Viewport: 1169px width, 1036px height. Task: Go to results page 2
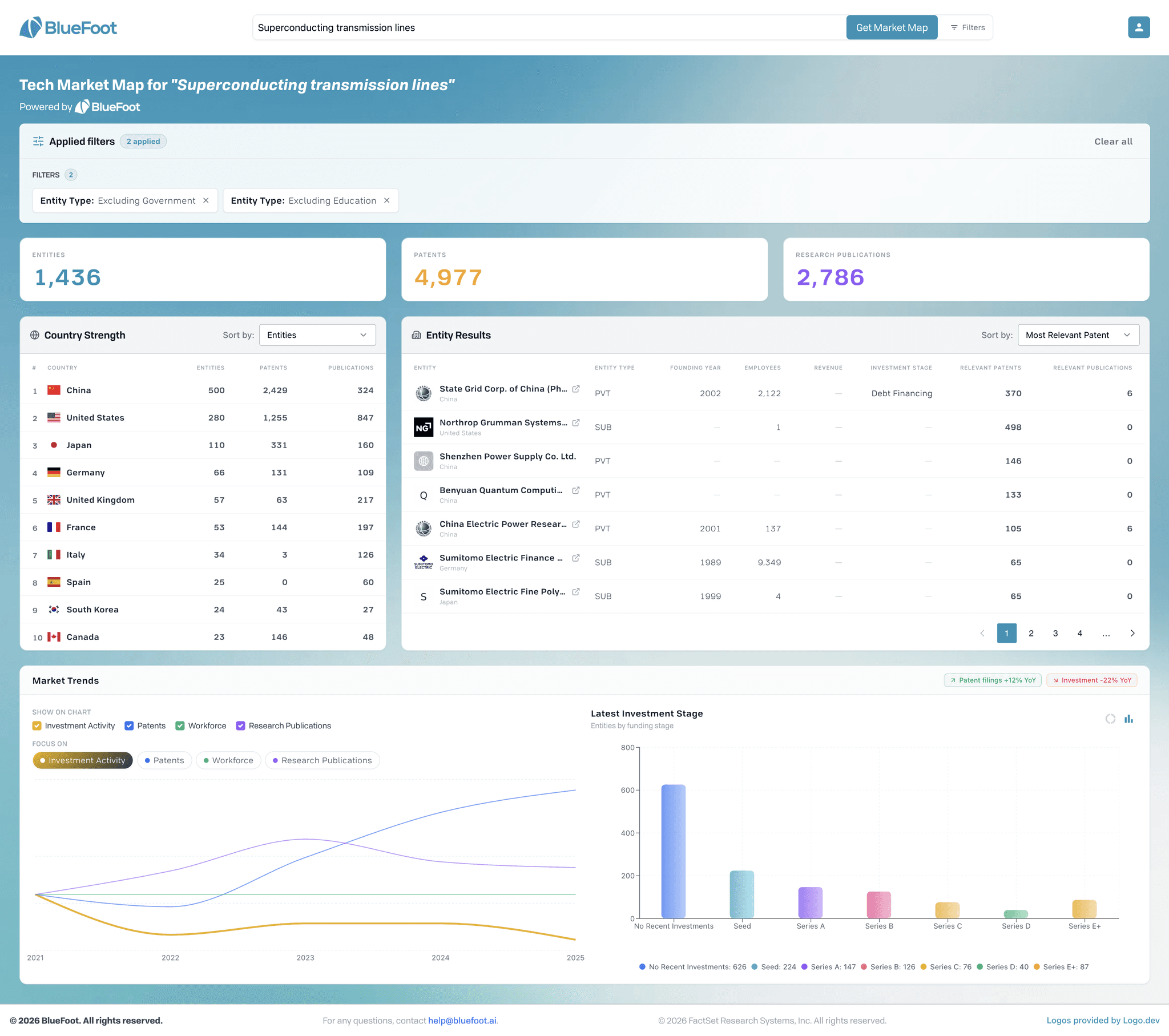(1031, 633)
